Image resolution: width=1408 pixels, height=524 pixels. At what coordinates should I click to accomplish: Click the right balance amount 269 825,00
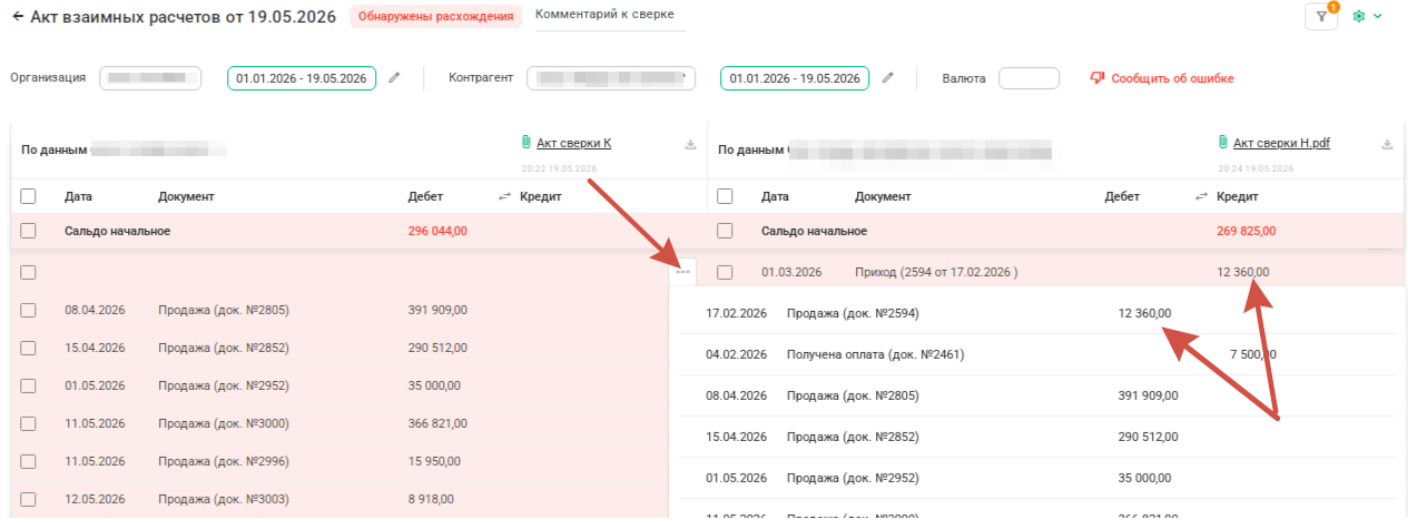pos(1246,231)
